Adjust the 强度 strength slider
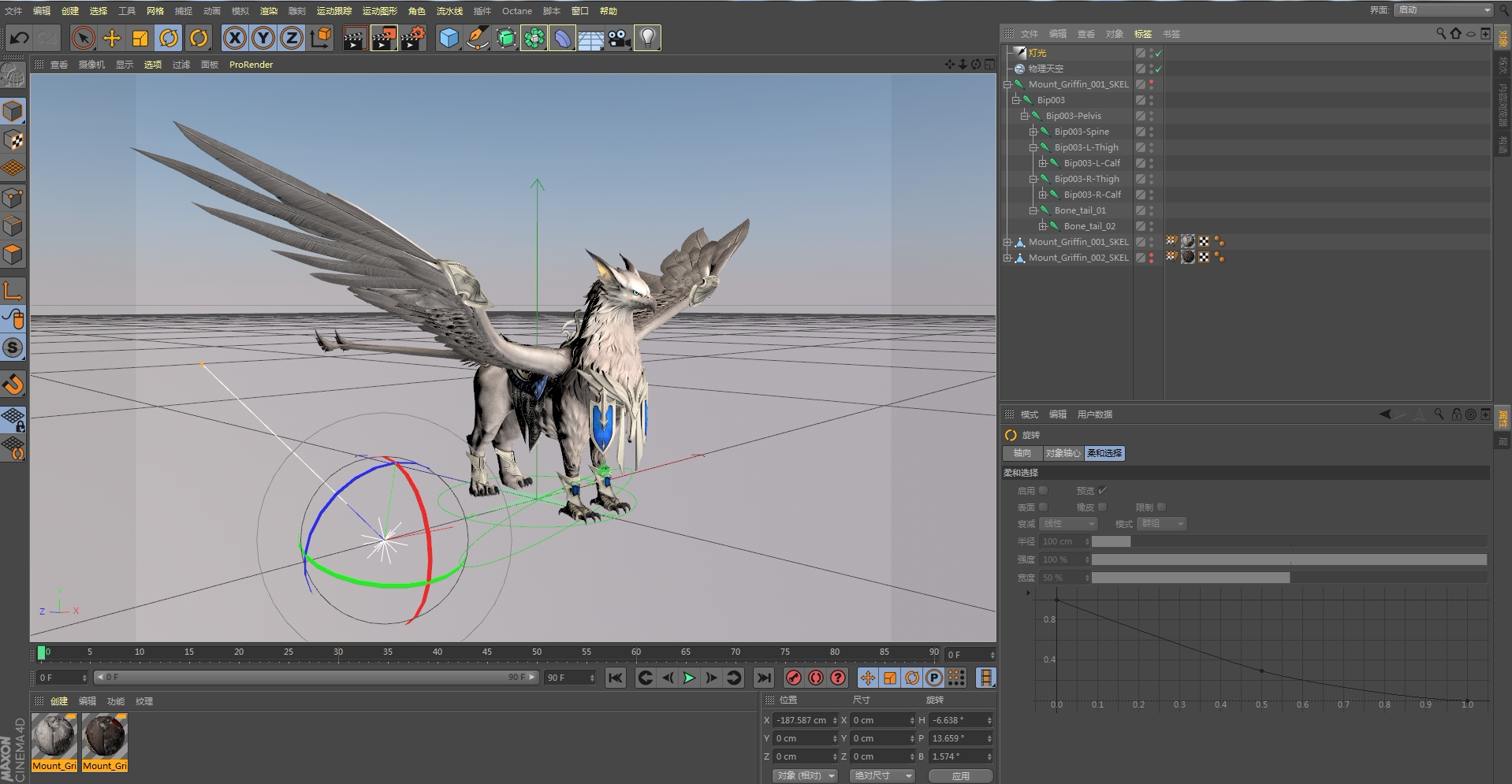 pos(1289,559)
